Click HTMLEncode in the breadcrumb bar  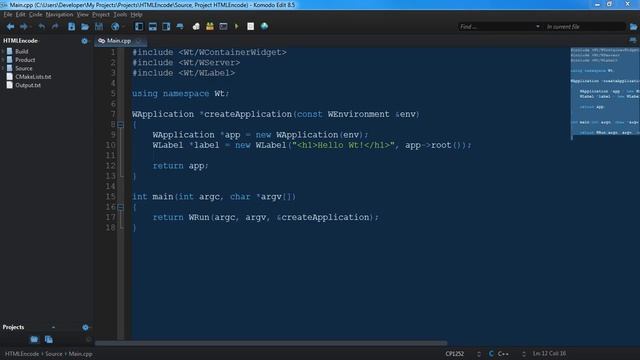(x=22, y=354)
